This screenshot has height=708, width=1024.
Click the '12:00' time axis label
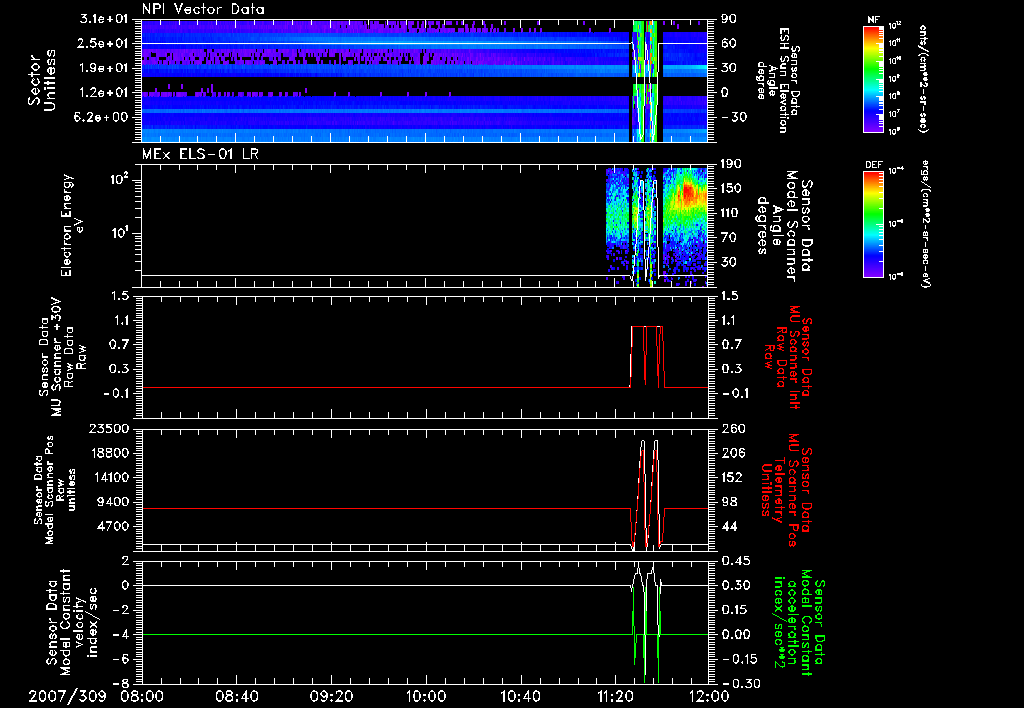tap(709, 696)
